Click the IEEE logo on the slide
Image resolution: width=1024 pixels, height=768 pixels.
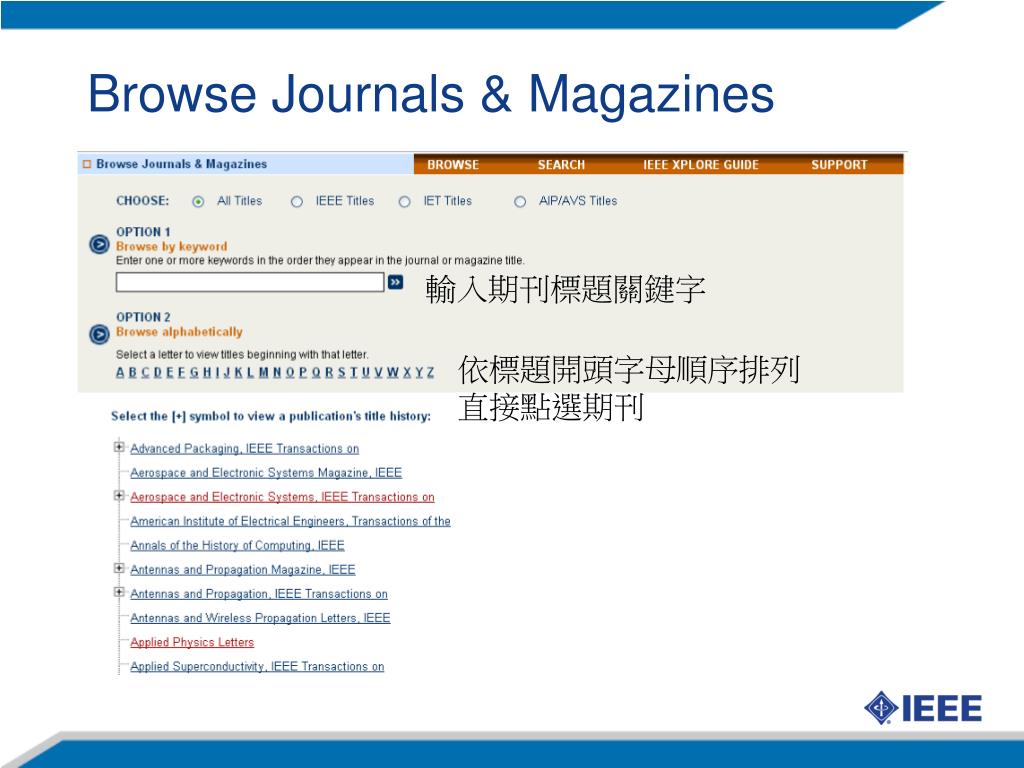[922, 708]
